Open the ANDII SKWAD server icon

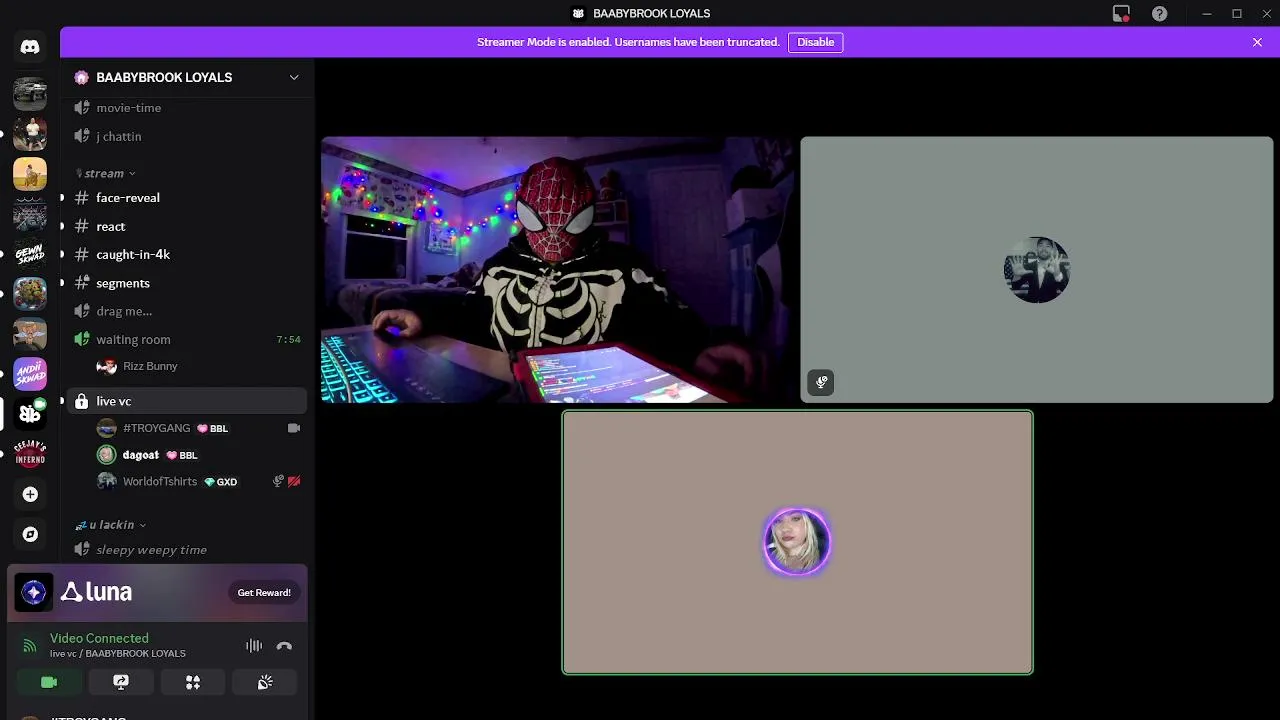point(30,374)
